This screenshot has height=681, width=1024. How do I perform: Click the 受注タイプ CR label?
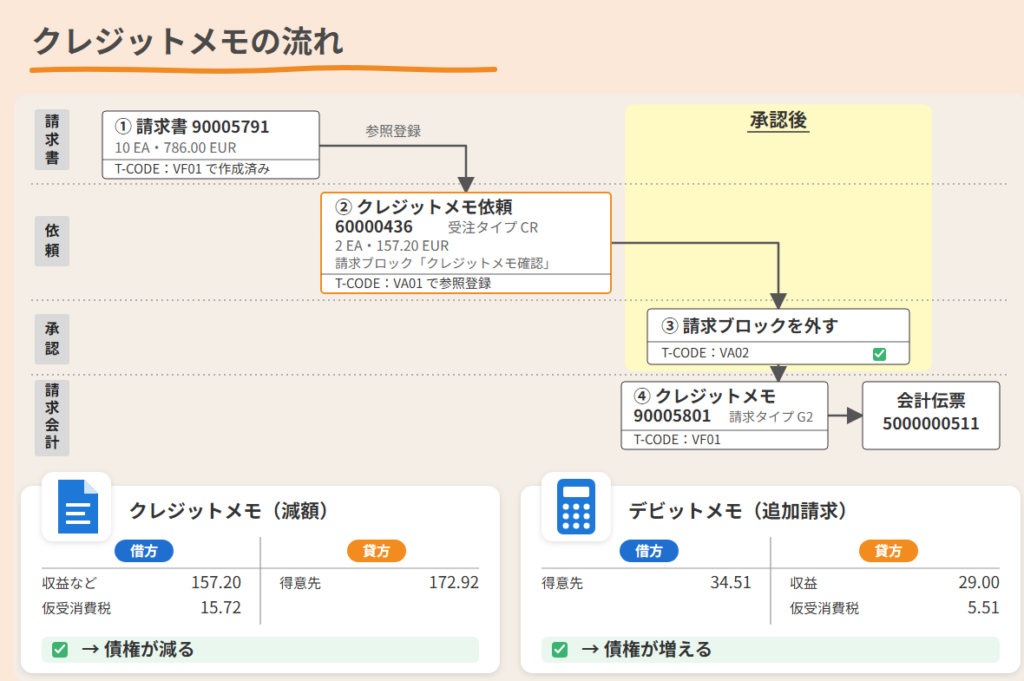point(493,228)
